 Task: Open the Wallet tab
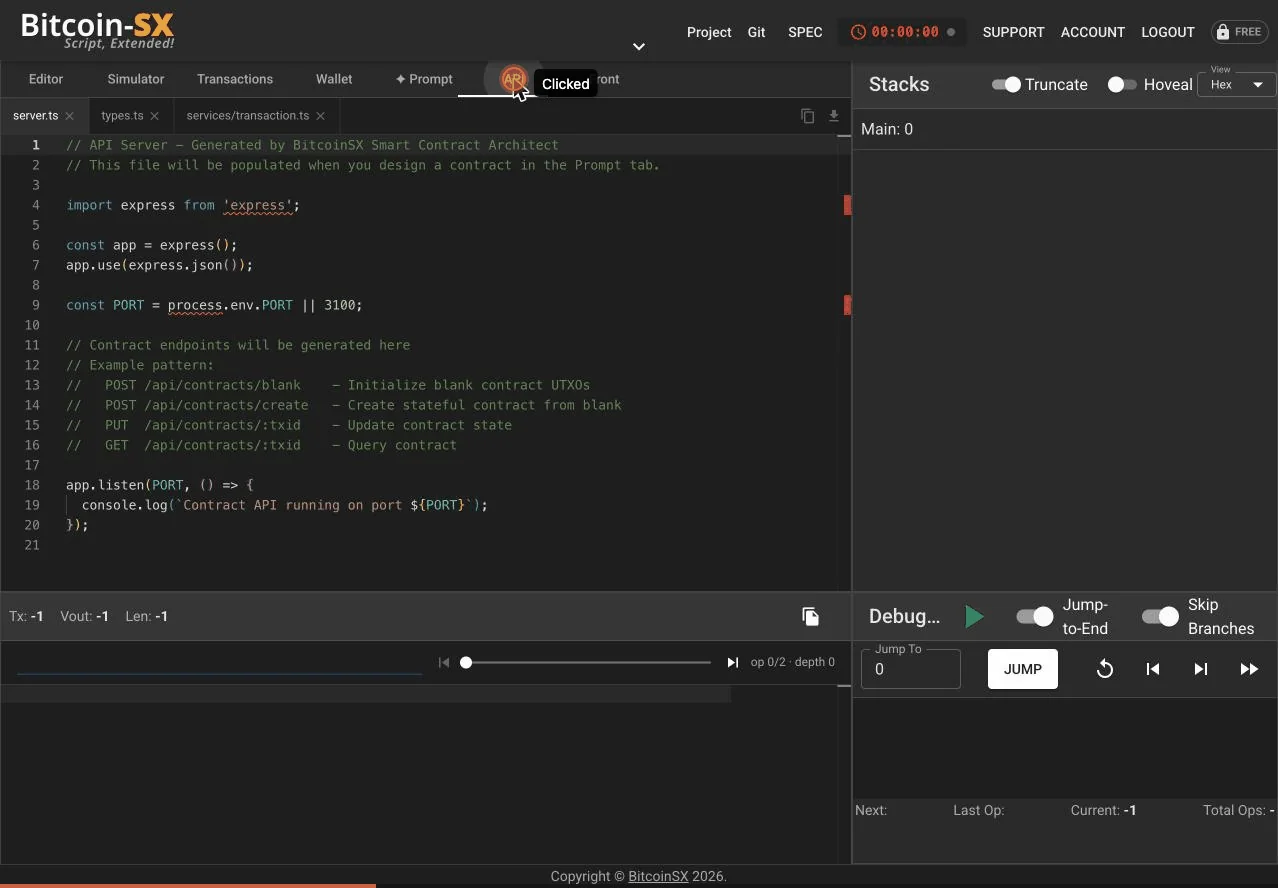334,79
